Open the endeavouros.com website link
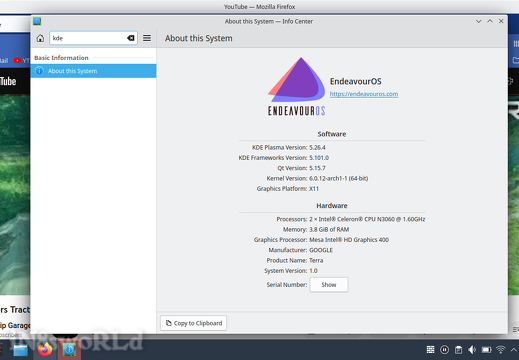519x360 pixels. [x=364, y=94]
